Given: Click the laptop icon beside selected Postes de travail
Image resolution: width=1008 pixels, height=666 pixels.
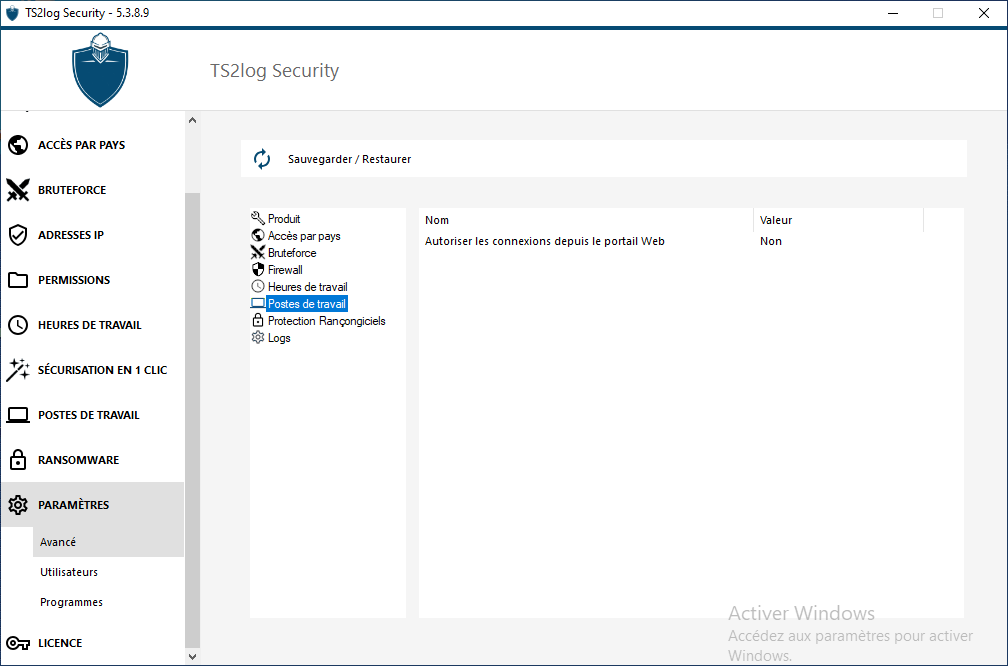Looking at the screenshot, I should point(258,303).
